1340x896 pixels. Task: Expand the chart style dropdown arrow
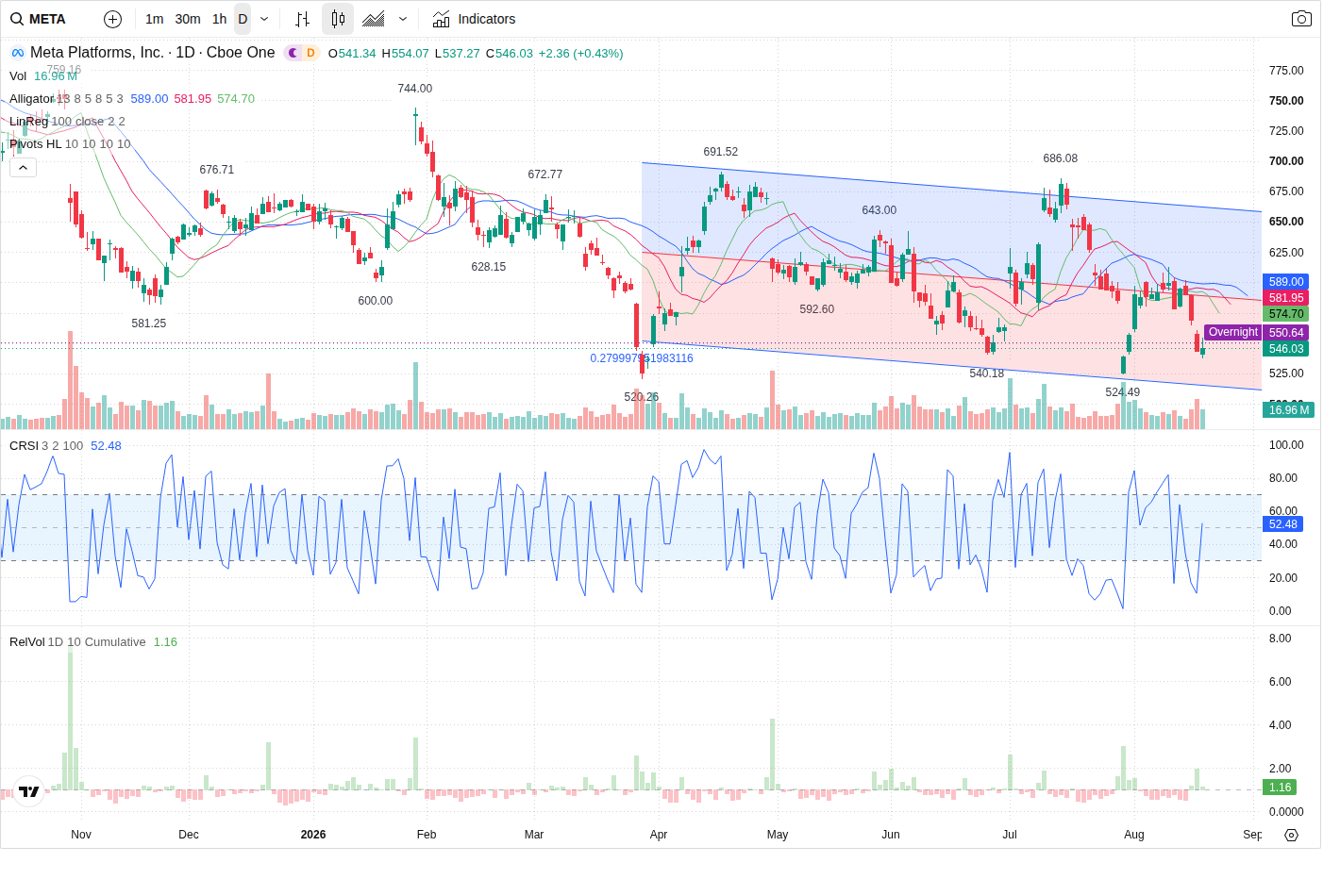click(x=403, y=19)
